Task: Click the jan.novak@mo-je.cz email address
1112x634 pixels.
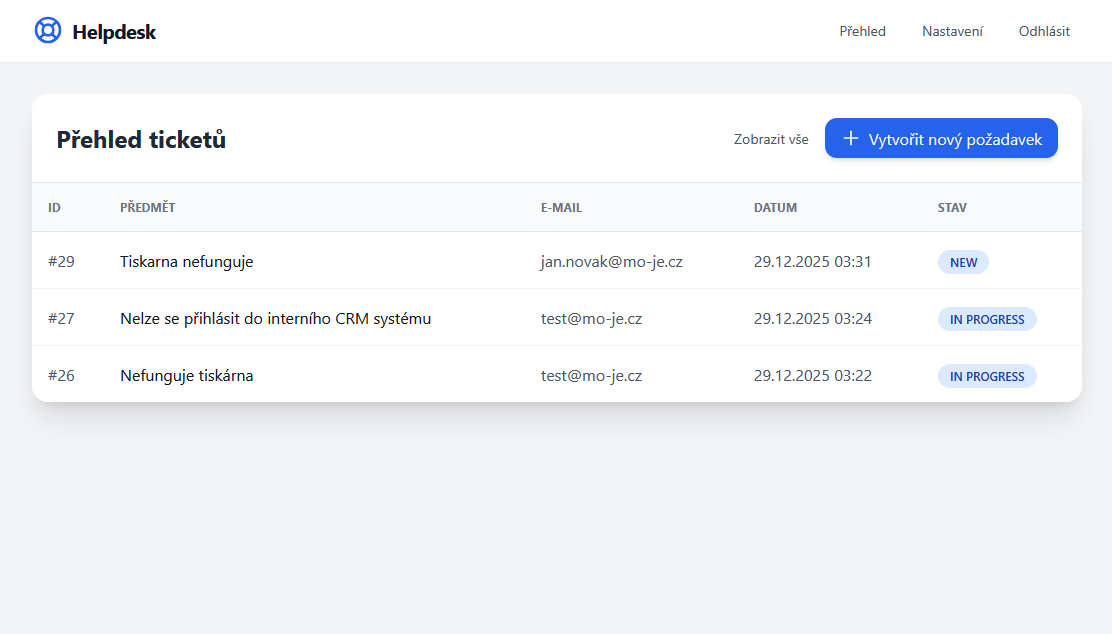Action: (x=611, y=262)
